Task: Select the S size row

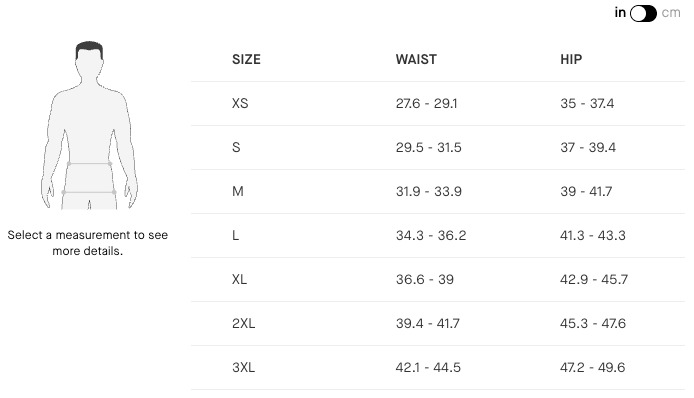Action: [x=438, y=147]
